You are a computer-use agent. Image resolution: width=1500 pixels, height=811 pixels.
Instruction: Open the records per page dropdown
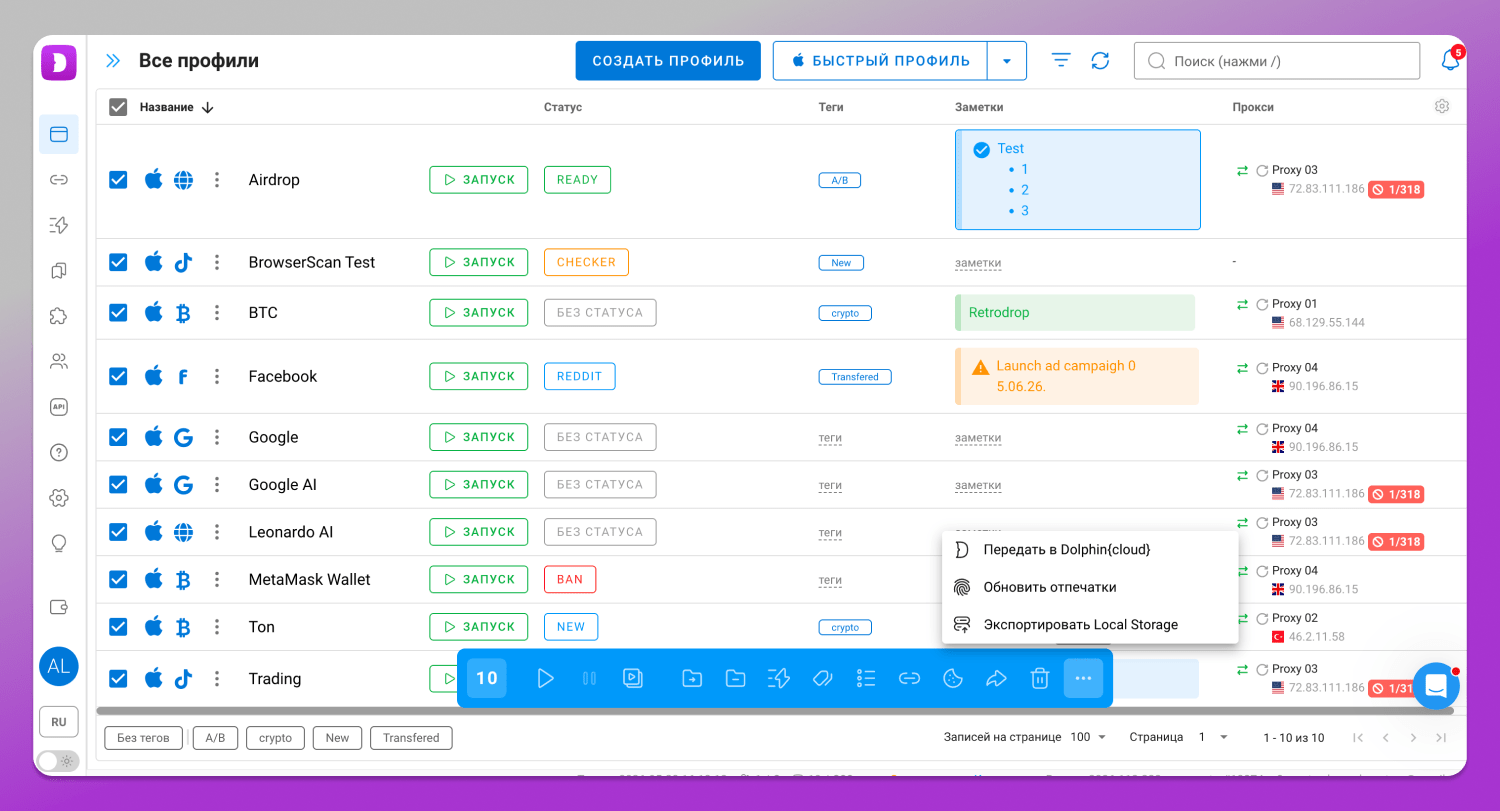click(x=1088, y=737)
